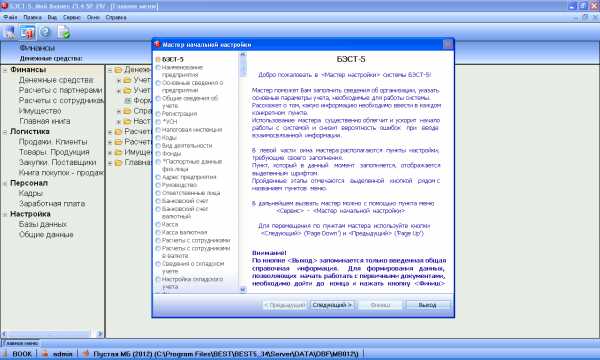
Task: Select Закупки. Поставщики item
Action: (57, 163)
